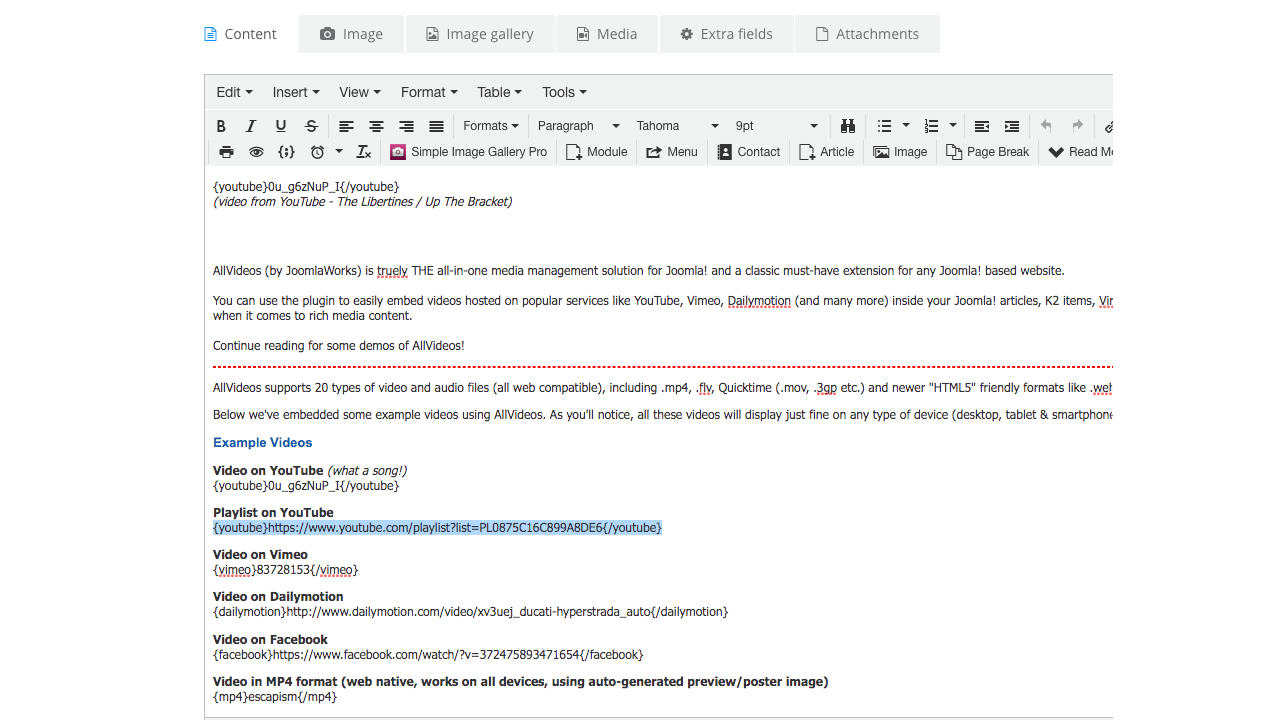Viewport: 1280px width, 720px height.
Task: Click the Simple Image Gallery Pro button
Action: pos(468,152)
